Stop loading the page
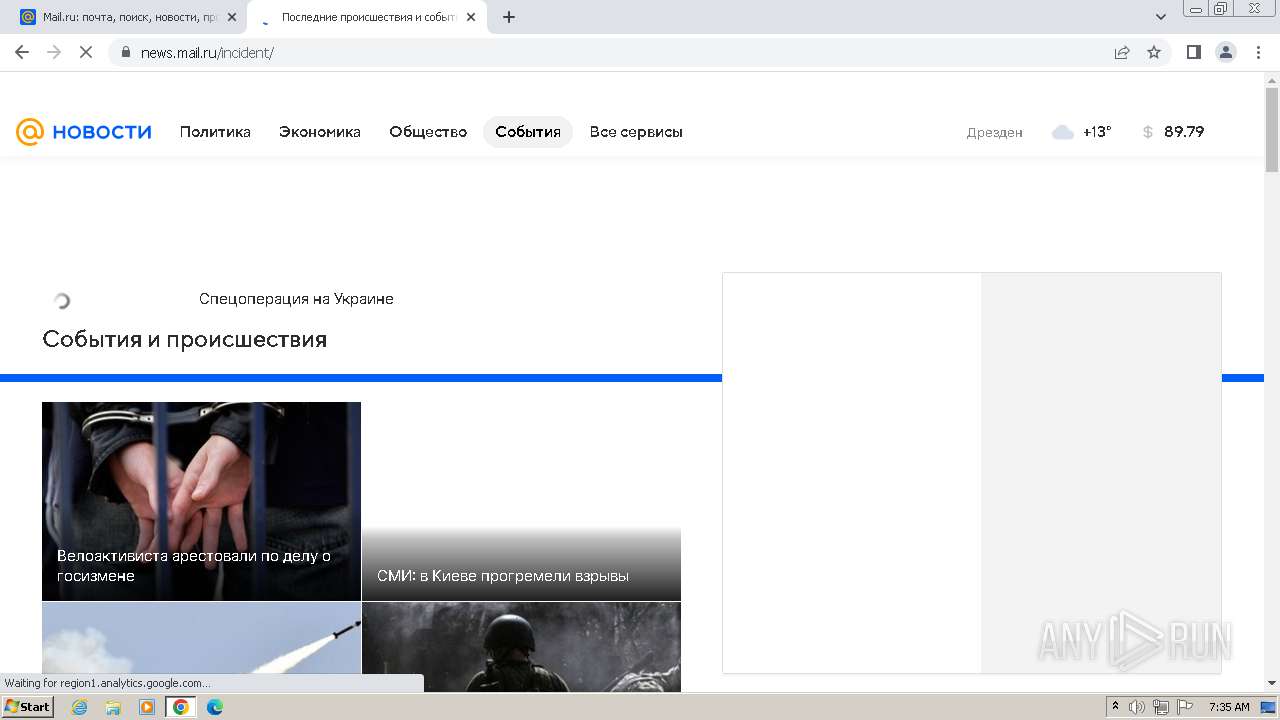1280x720 pixels. [86, 52]
